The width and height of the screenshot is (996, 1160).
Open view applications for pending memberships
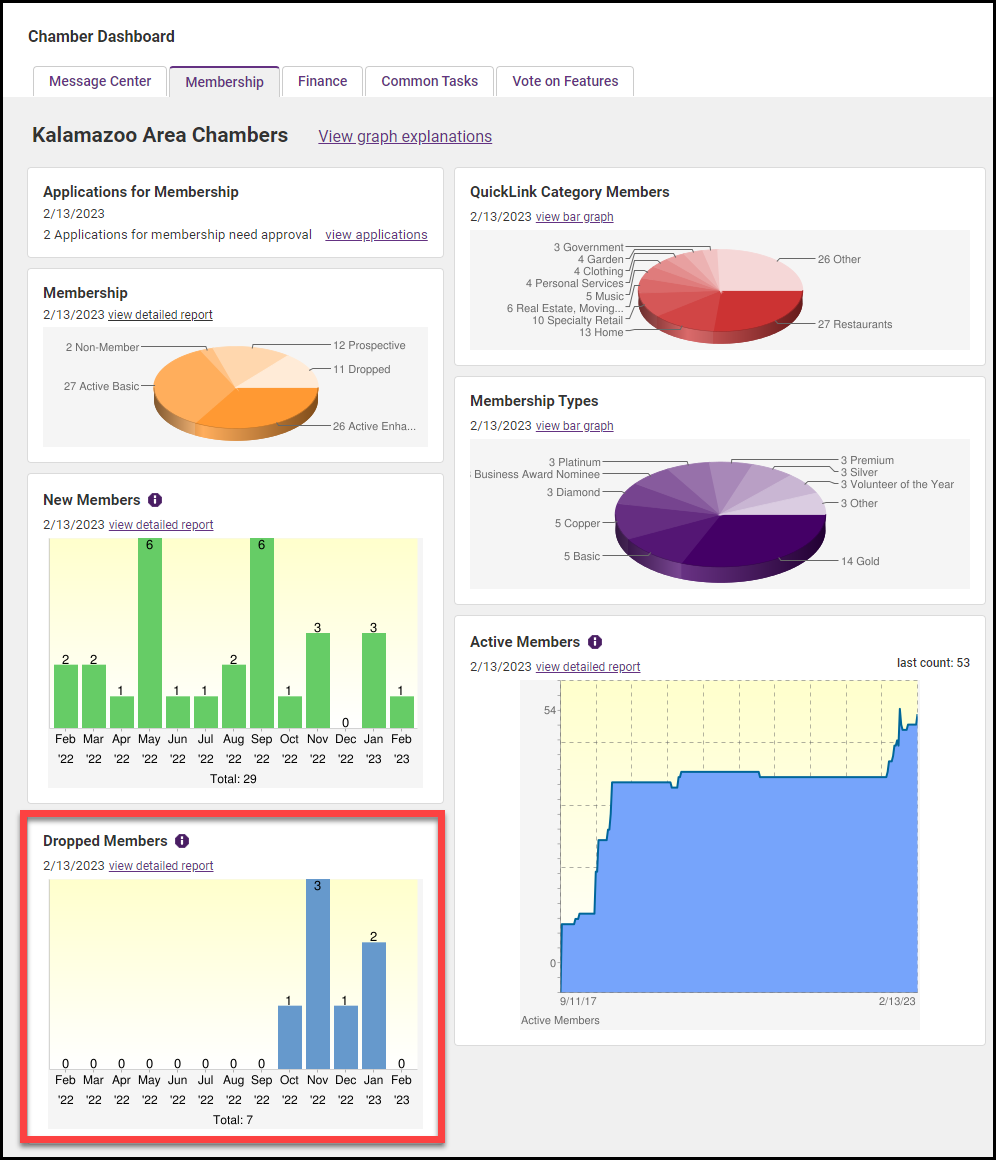point(376,234)
